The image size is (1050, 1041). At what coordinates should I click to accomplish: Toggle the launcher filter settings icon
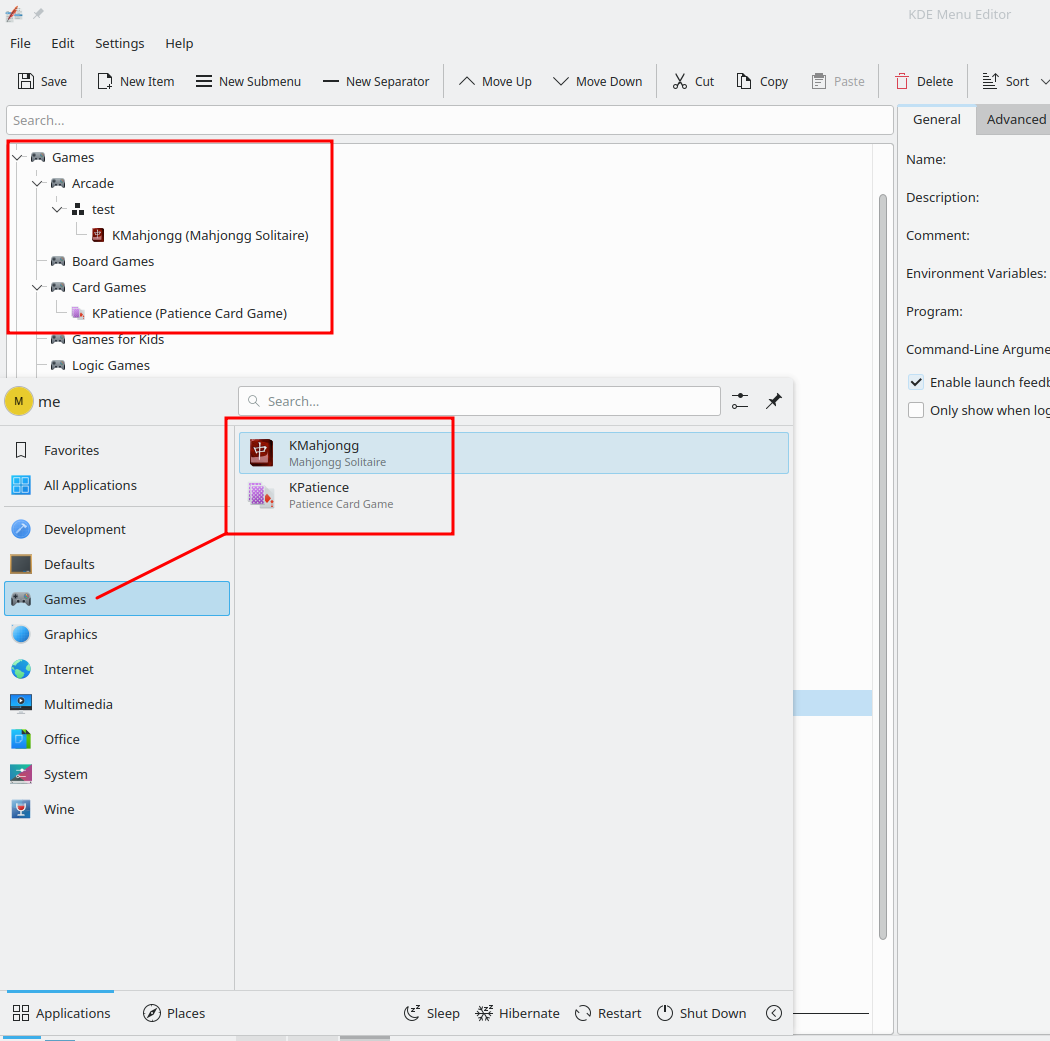click(x=739, y=400)
